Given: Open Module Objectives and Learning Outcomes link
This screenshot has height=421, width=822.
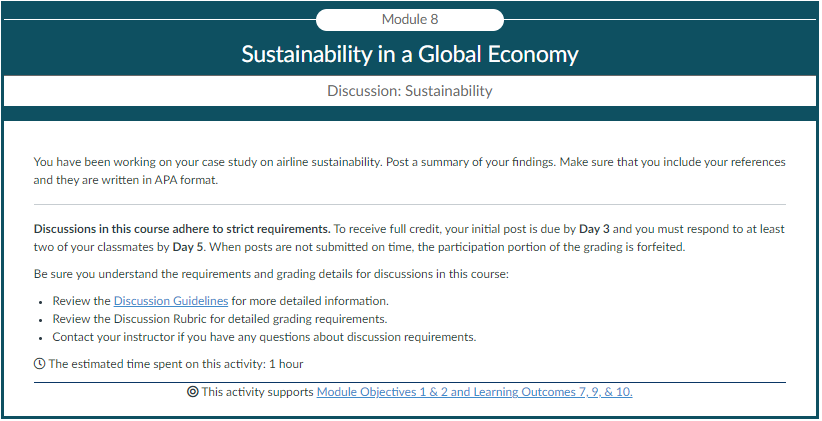Looking at the screenshot, I should (474, 392).
